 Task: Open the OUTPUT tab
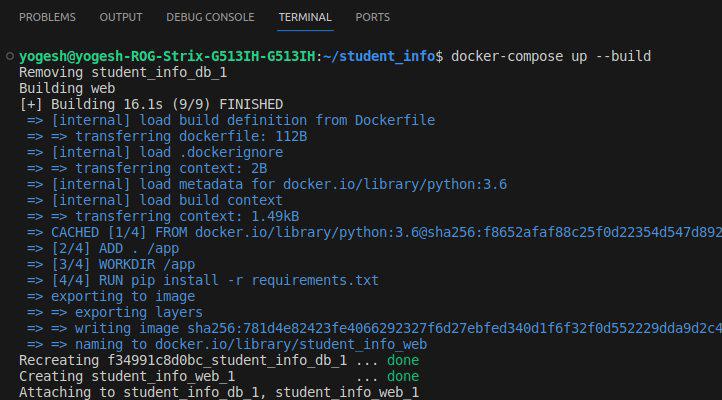pyautogui.click(x=121, y=17)
